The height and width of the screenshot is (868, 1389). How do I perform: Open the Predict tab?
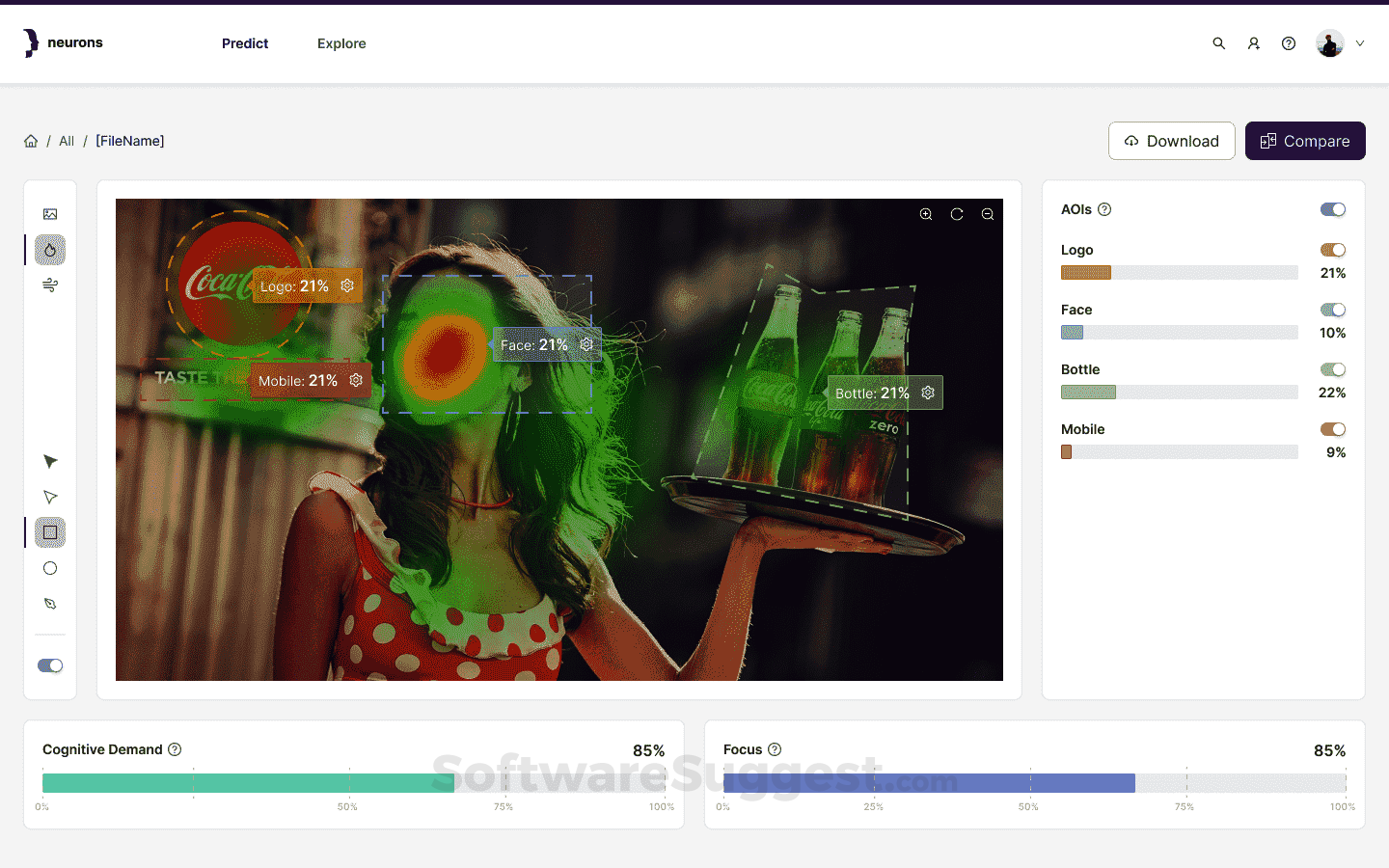point(245,43)
